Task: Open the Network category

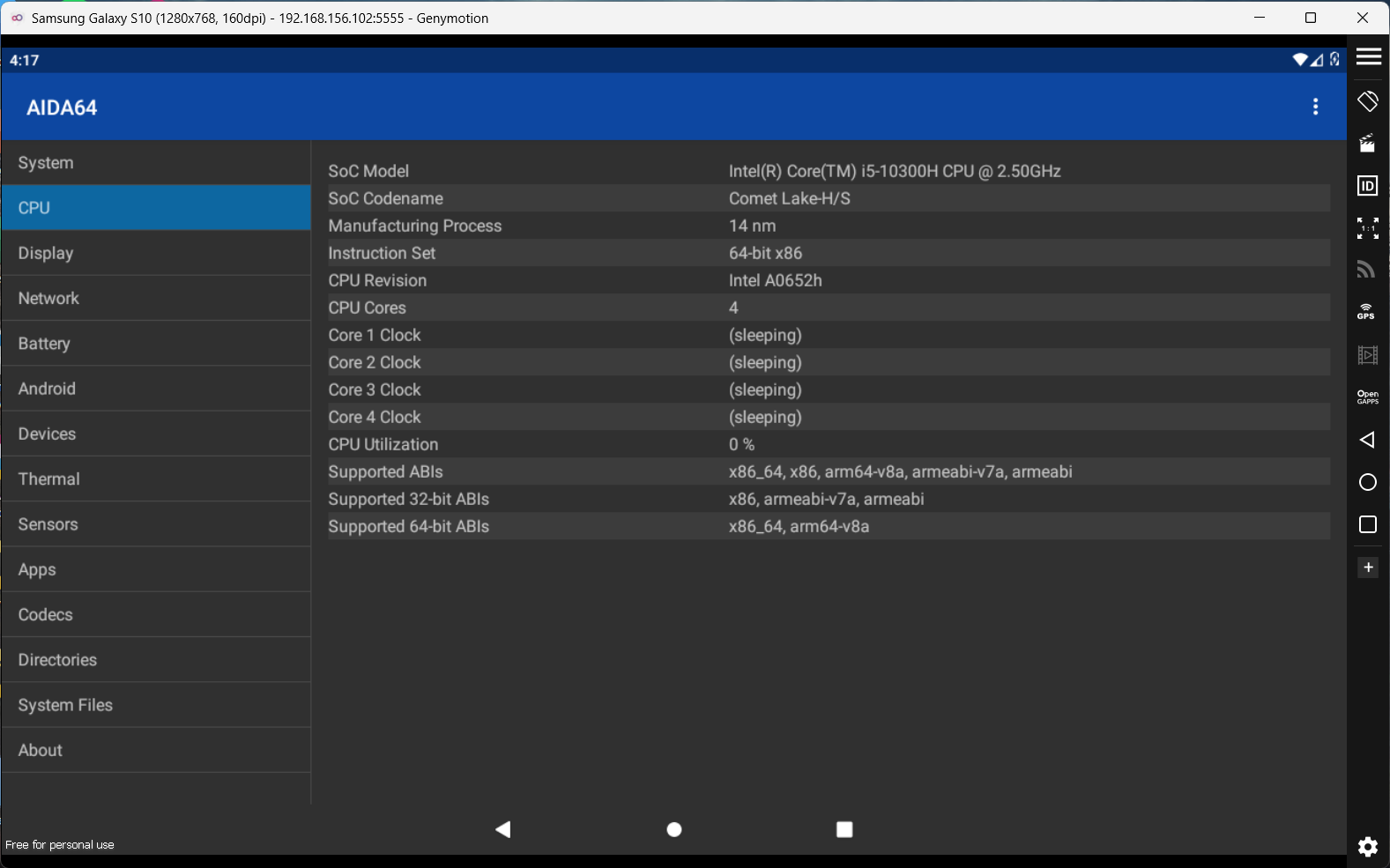Action: point(156,298)
